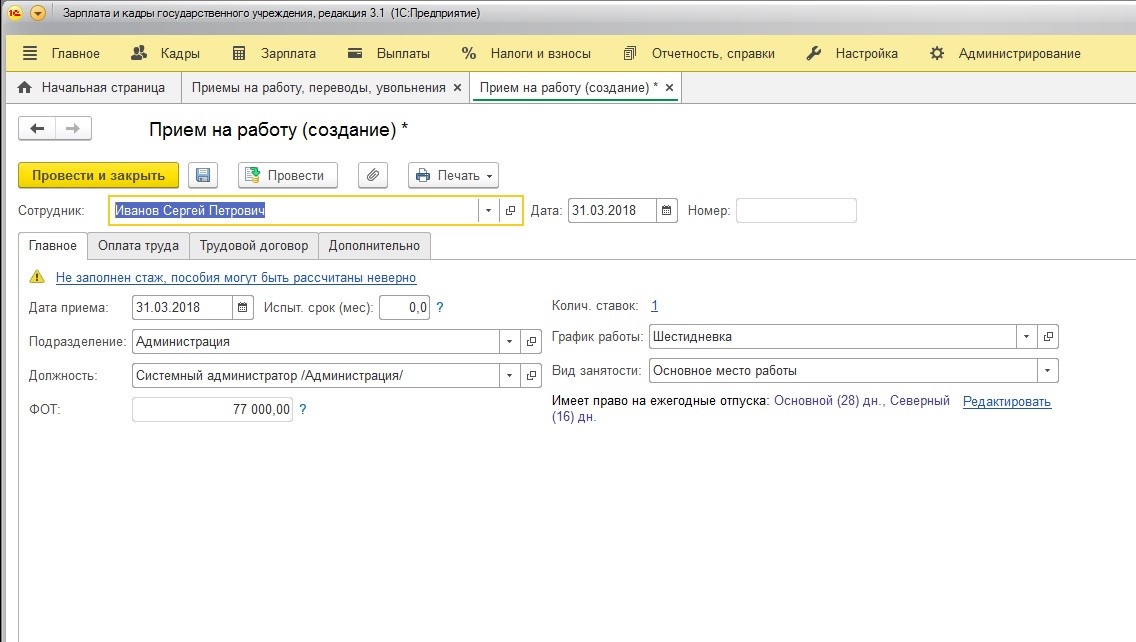Image resolution: width=1136 pixels, height=642 pixels.
Task: Open the Не заполнен стаж warning link
Action: 236,278
